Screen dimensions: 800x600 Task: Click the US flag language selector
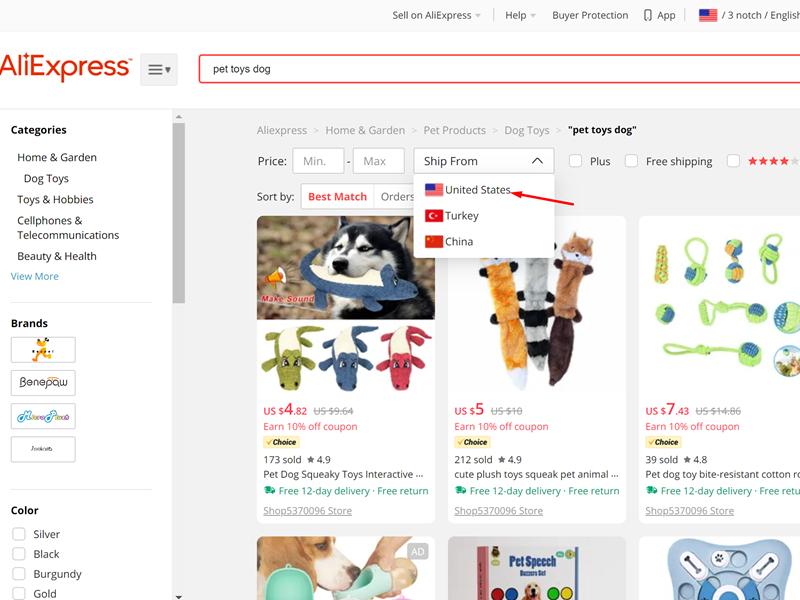[709, 15]
